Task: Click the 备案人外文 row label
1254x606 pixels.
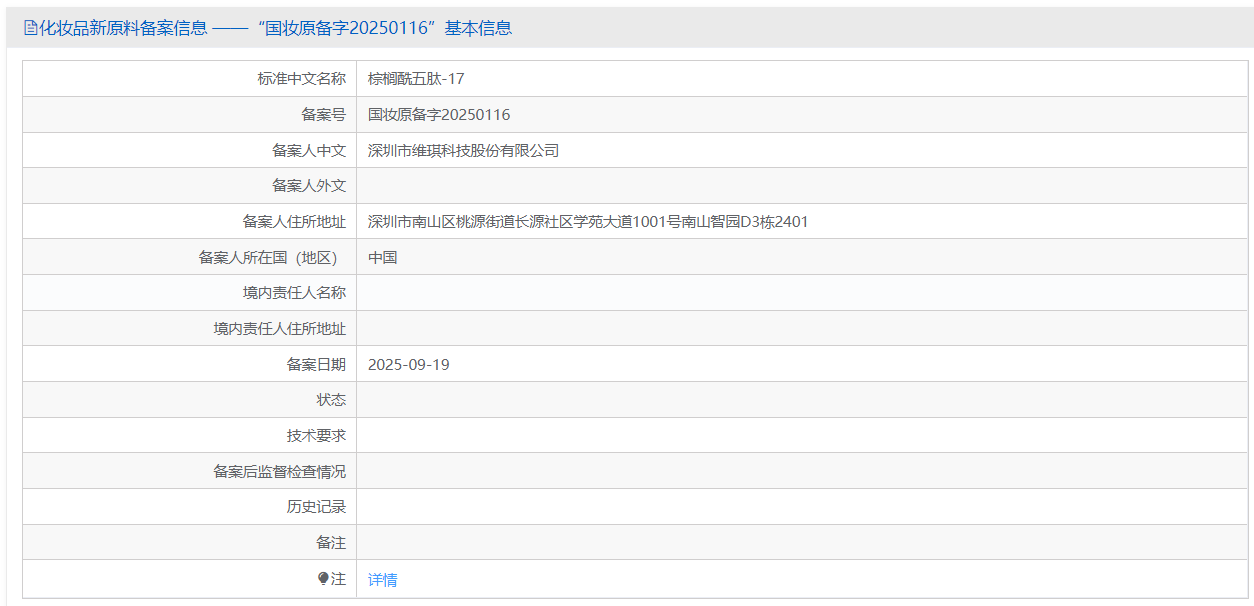Action: 308,186
